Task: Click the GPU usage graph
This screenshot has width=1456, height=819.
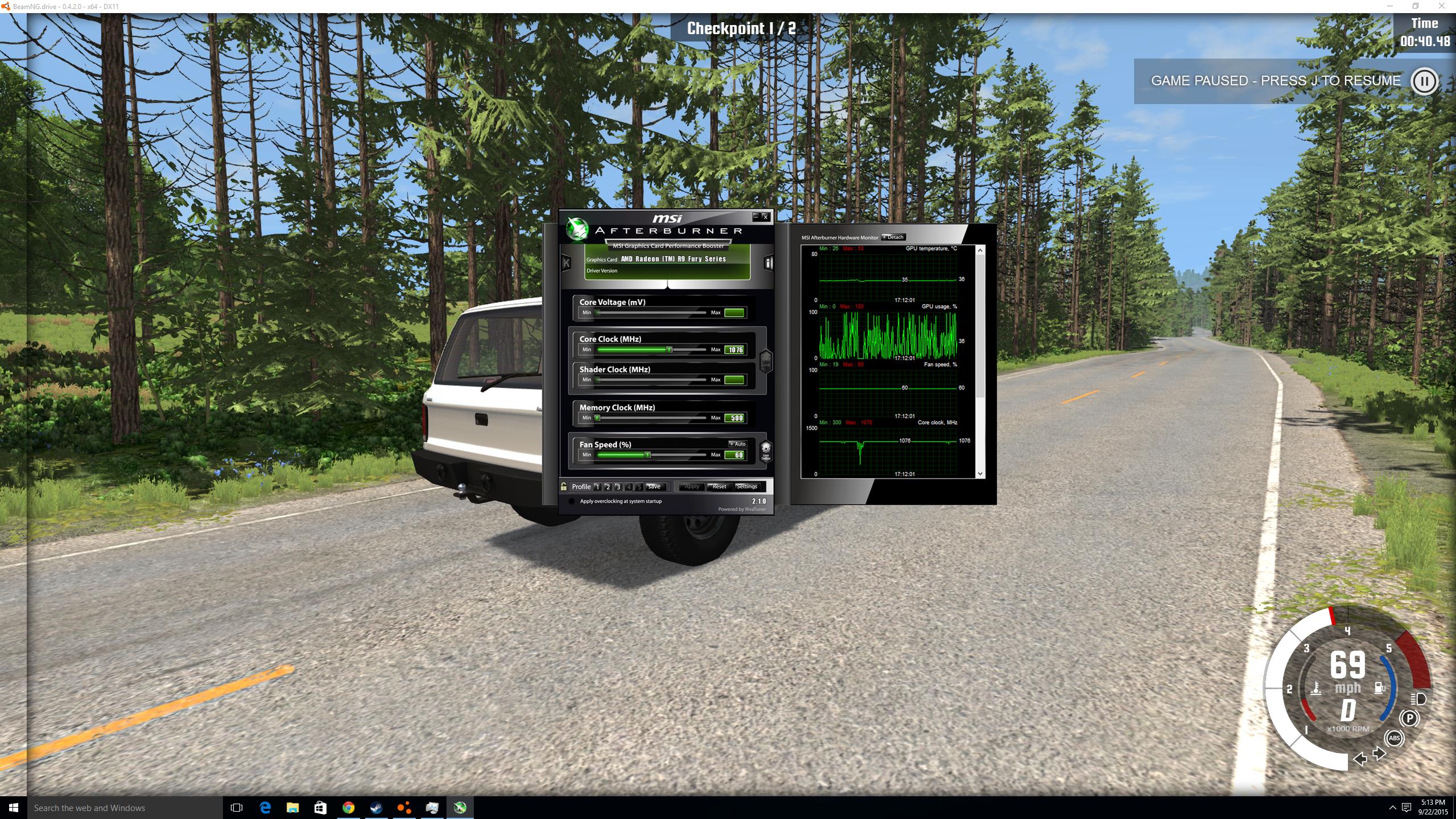Action: coord(888,335)
